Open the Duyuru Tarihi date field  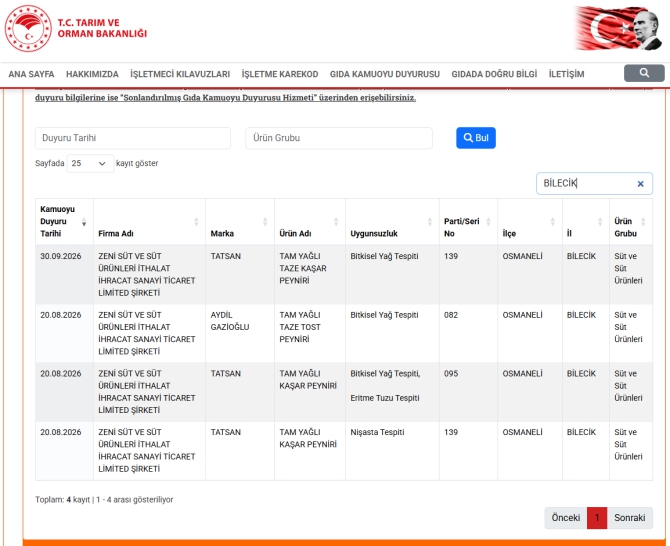pyautogui.click(x=133, y=138)
